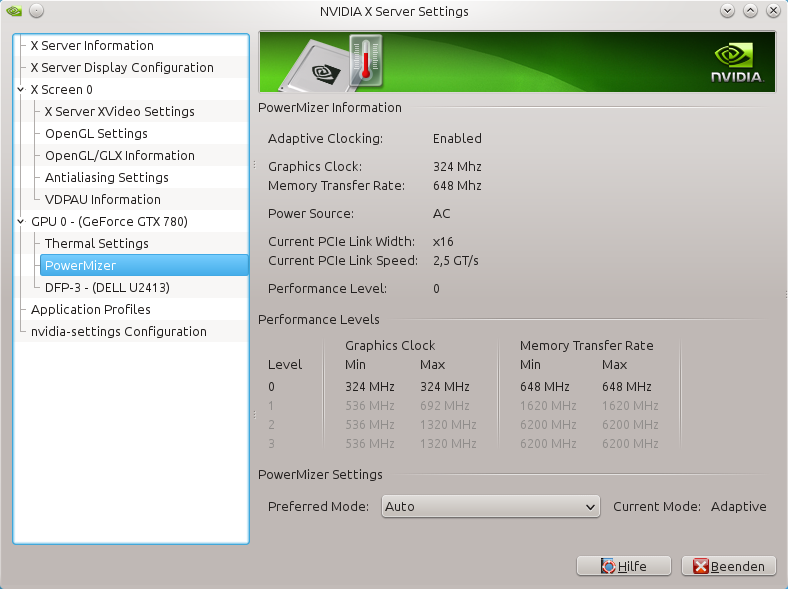Image resolution: width=788 pixels, height=589 pixels.
Task: Click the NVIDIA logo in the banner
Action: pos(737,63)
